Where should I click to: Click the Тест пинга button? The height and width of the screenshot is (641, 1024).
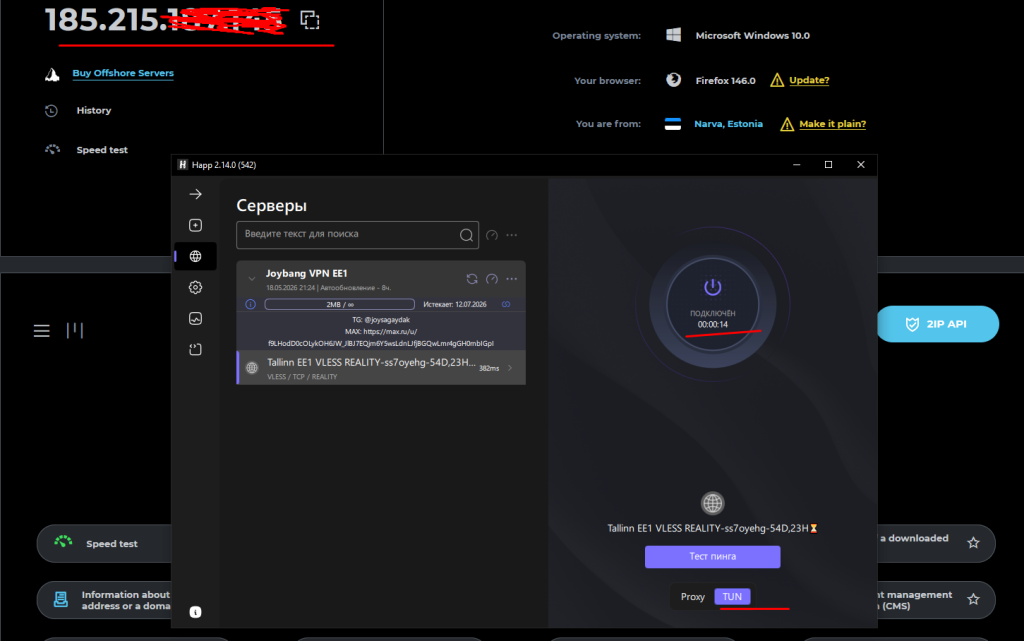click(x=712, y=556)
